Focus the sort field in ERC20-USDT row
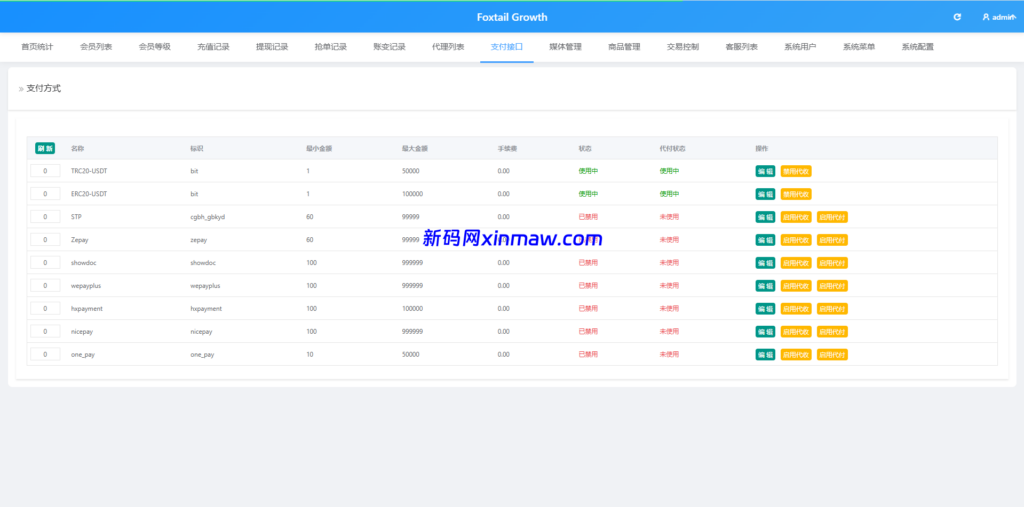Image resolution: width=1024 pixels, height=507 pixels. (x=45, y=194)
